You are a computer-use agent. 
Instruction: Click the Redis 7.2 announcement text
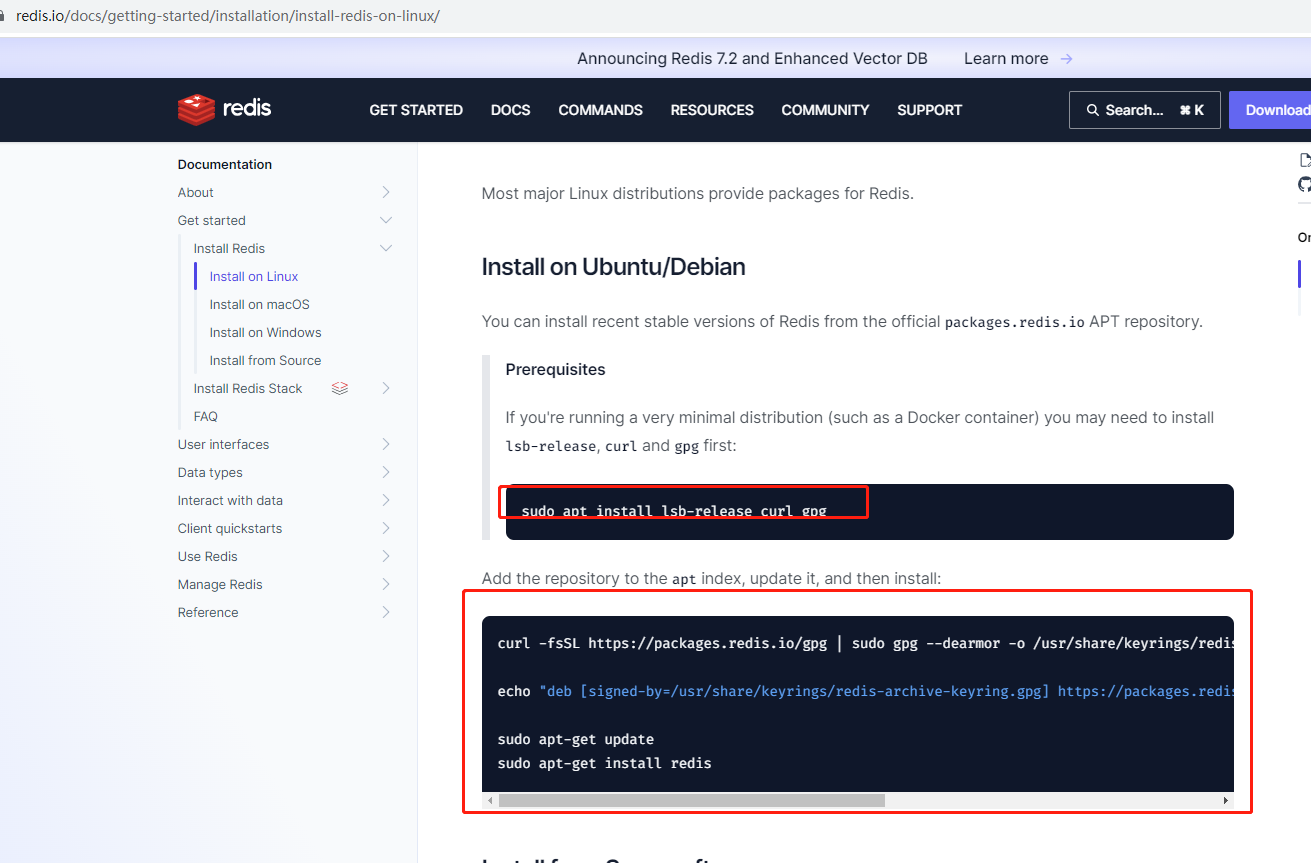752,59
